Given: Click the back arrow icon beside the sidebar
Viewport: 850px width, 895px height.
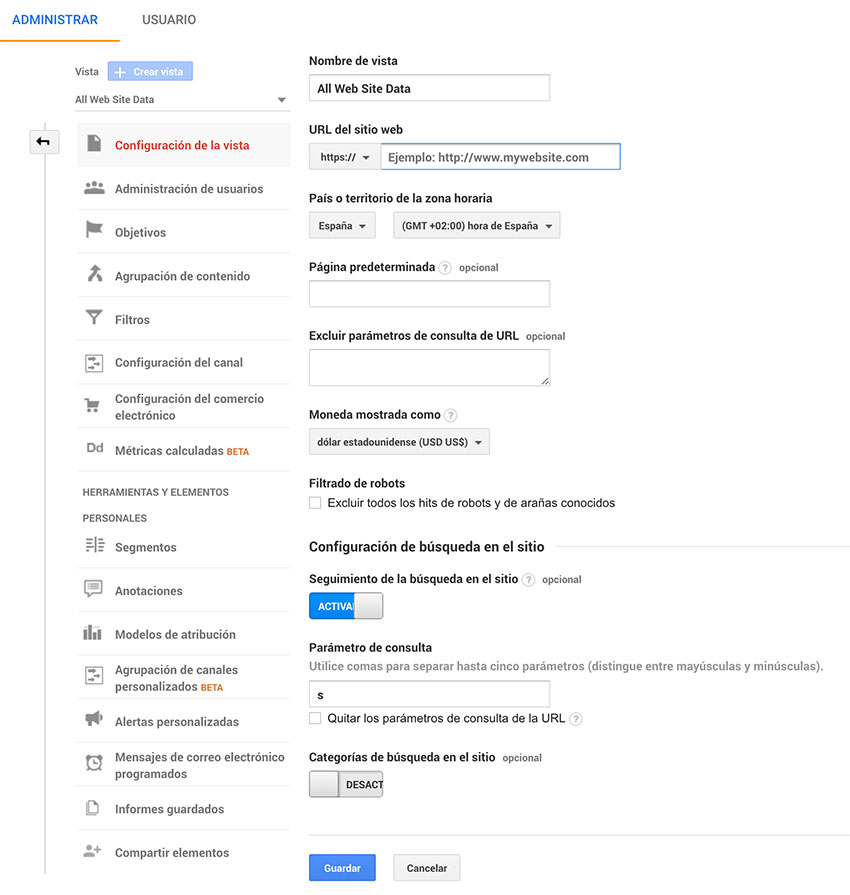Looking at the screenshot, I should point(43,142).
